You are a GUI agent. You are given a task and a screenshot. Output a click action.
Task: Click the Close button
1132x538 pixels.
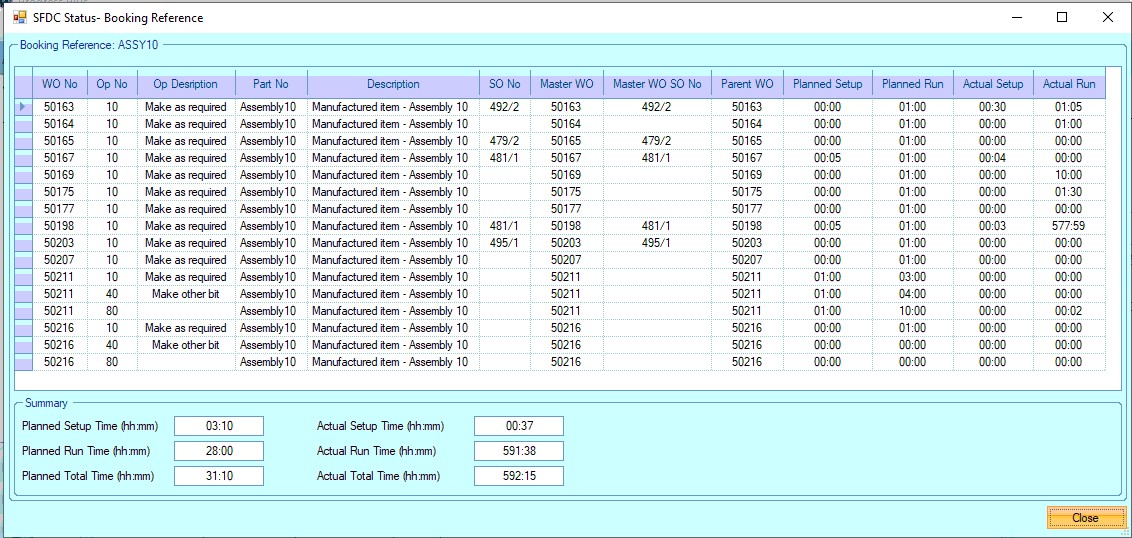coord(1084,517)
